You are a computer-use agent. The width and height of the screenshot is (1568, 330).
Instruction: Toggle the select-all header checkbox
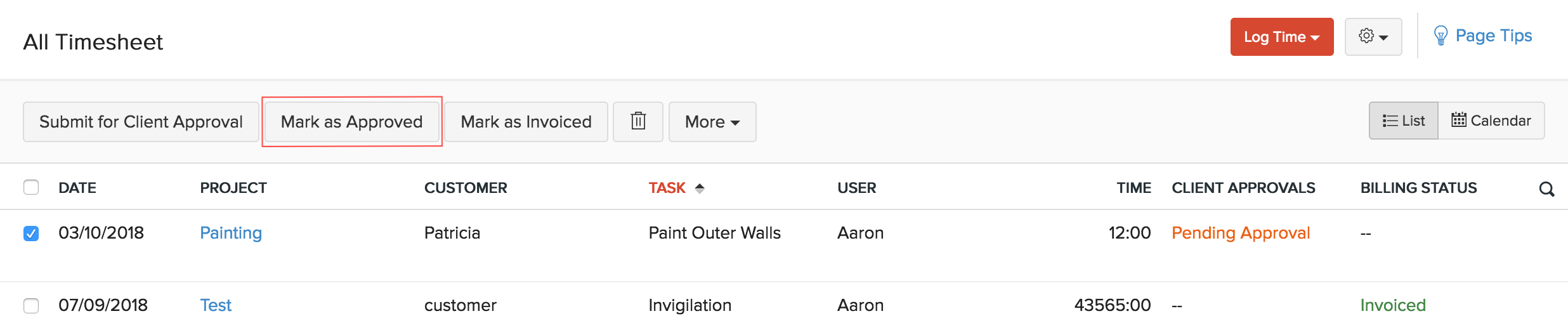click(x=31, y=187)
